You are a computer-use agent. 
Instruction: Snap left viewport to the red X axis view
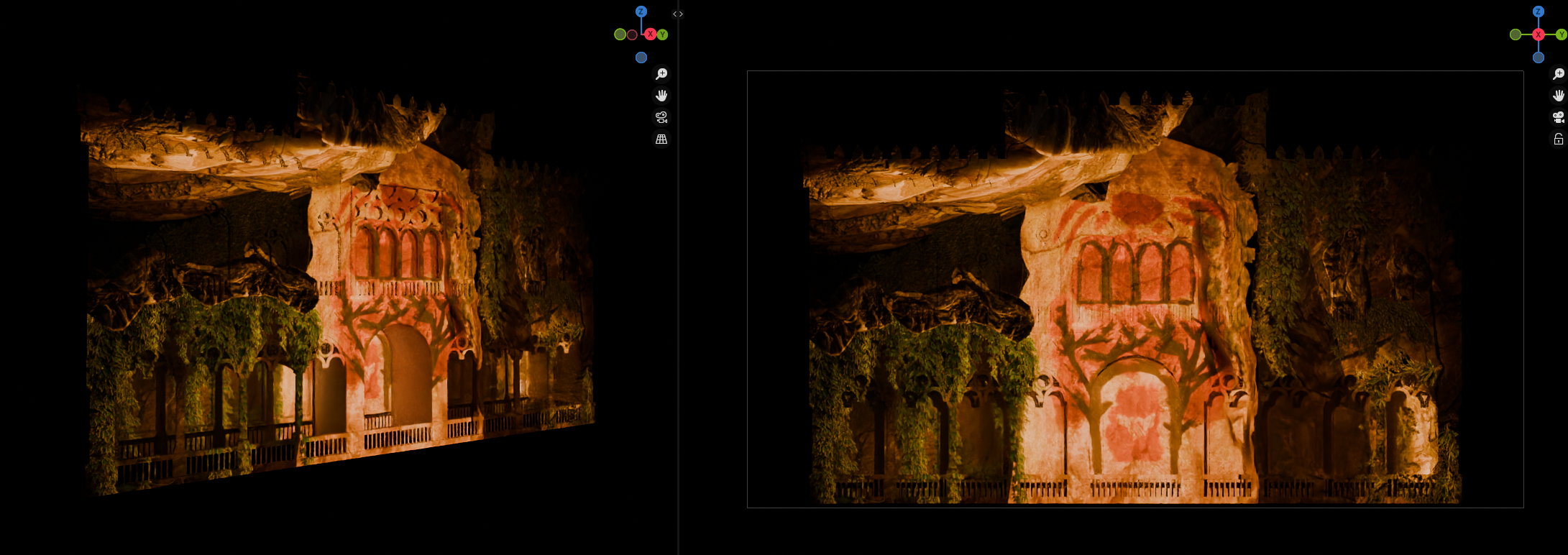pos(650,35)
